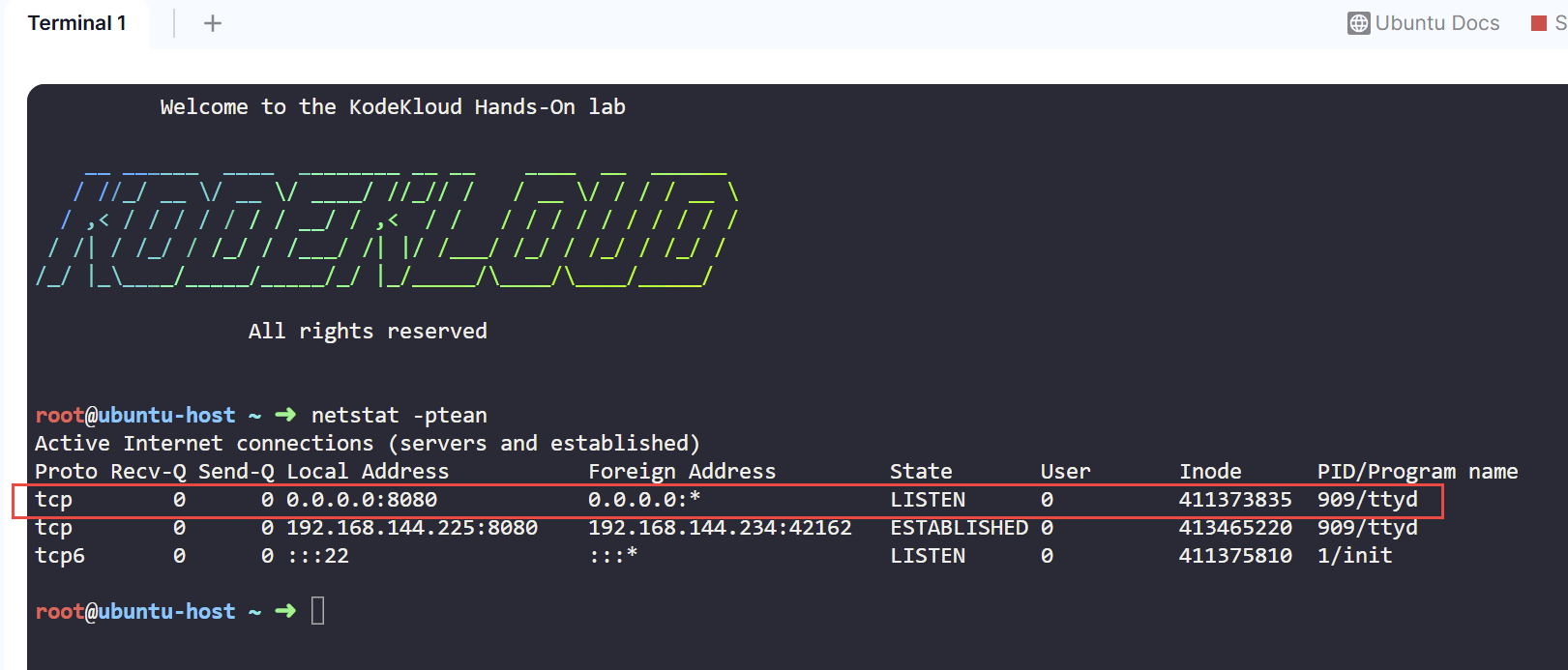Click foreign address '192.168.144.234:42162'
This screenshot has height=670, width=1568.
tap(720, 527)
